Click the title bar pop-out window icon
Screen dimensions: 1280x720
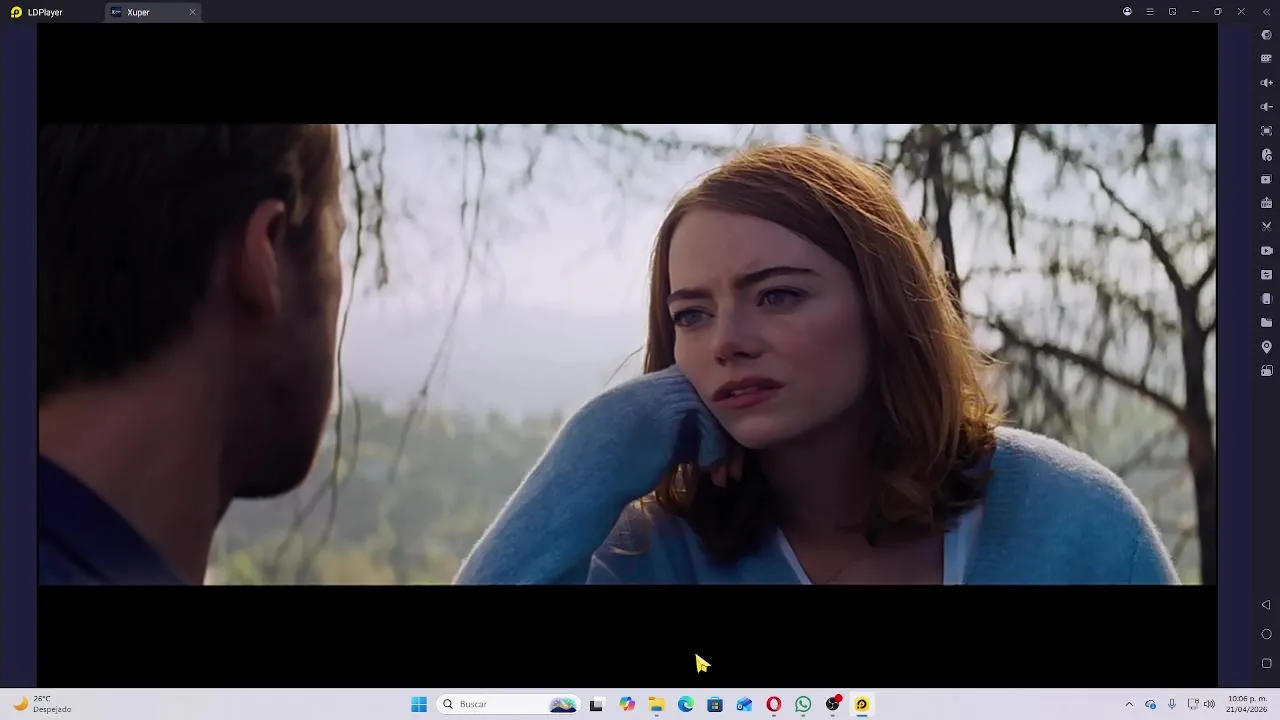tap(1172, 12)
